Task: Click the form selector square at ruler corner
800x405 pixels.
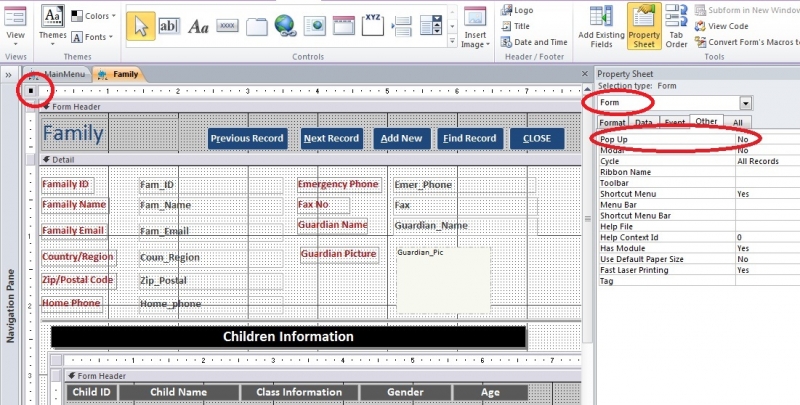Action: 32,91
